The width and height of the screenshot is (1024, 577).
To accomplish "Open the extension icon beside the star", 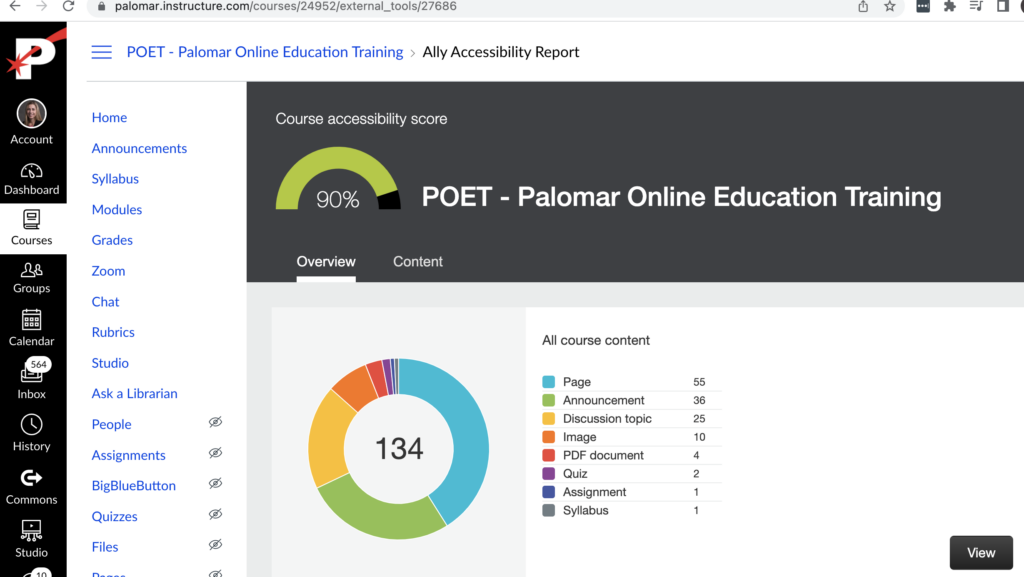I will 923,6.
